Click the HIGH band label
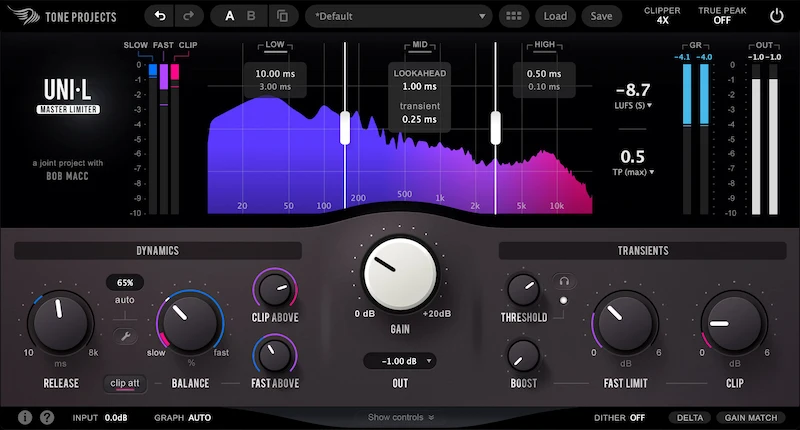Viewport: 800px width, 430px height. [544, 44]
